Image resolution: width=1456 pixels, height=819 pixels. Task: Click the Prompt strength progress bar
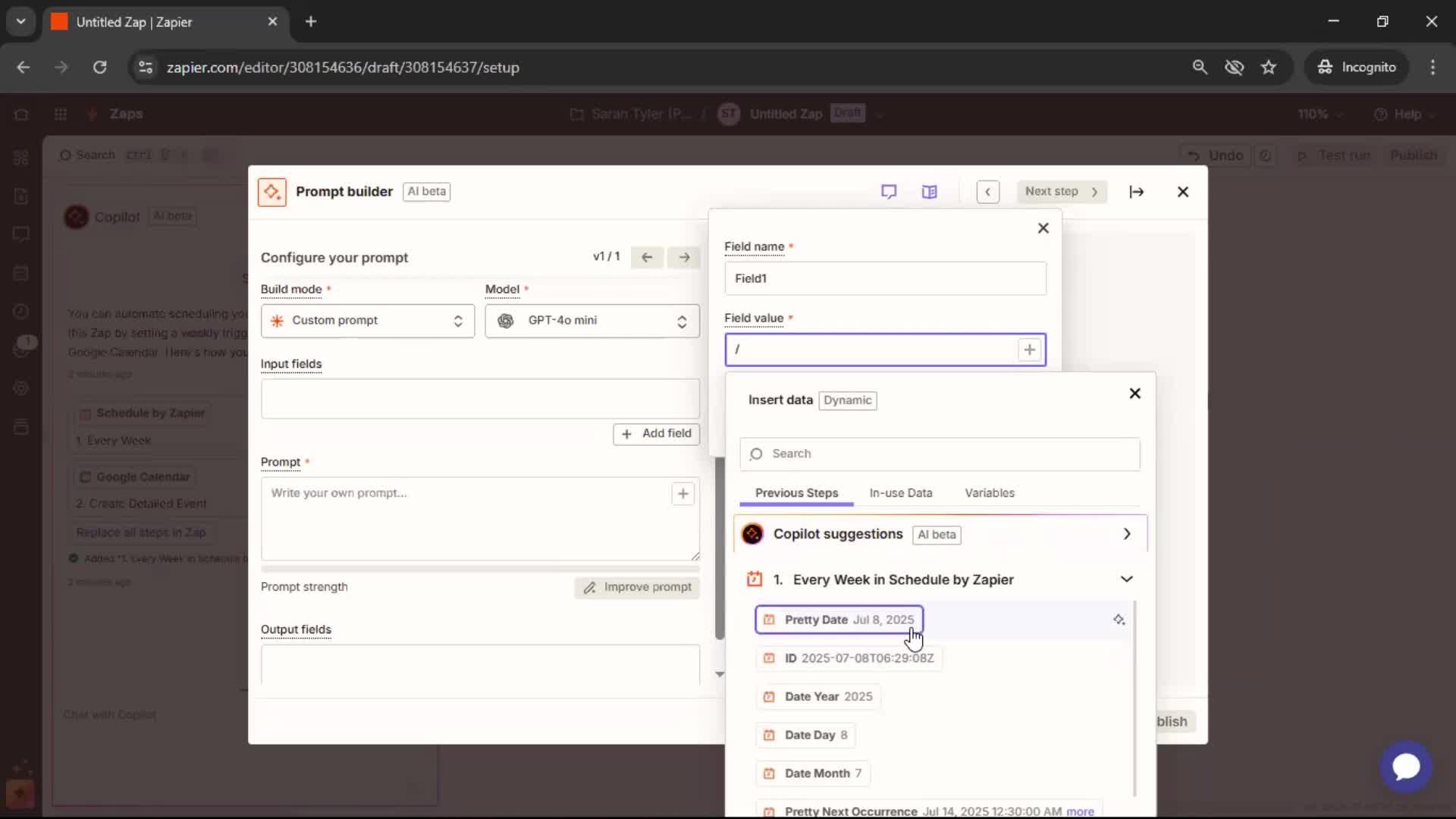pos(480,569)
